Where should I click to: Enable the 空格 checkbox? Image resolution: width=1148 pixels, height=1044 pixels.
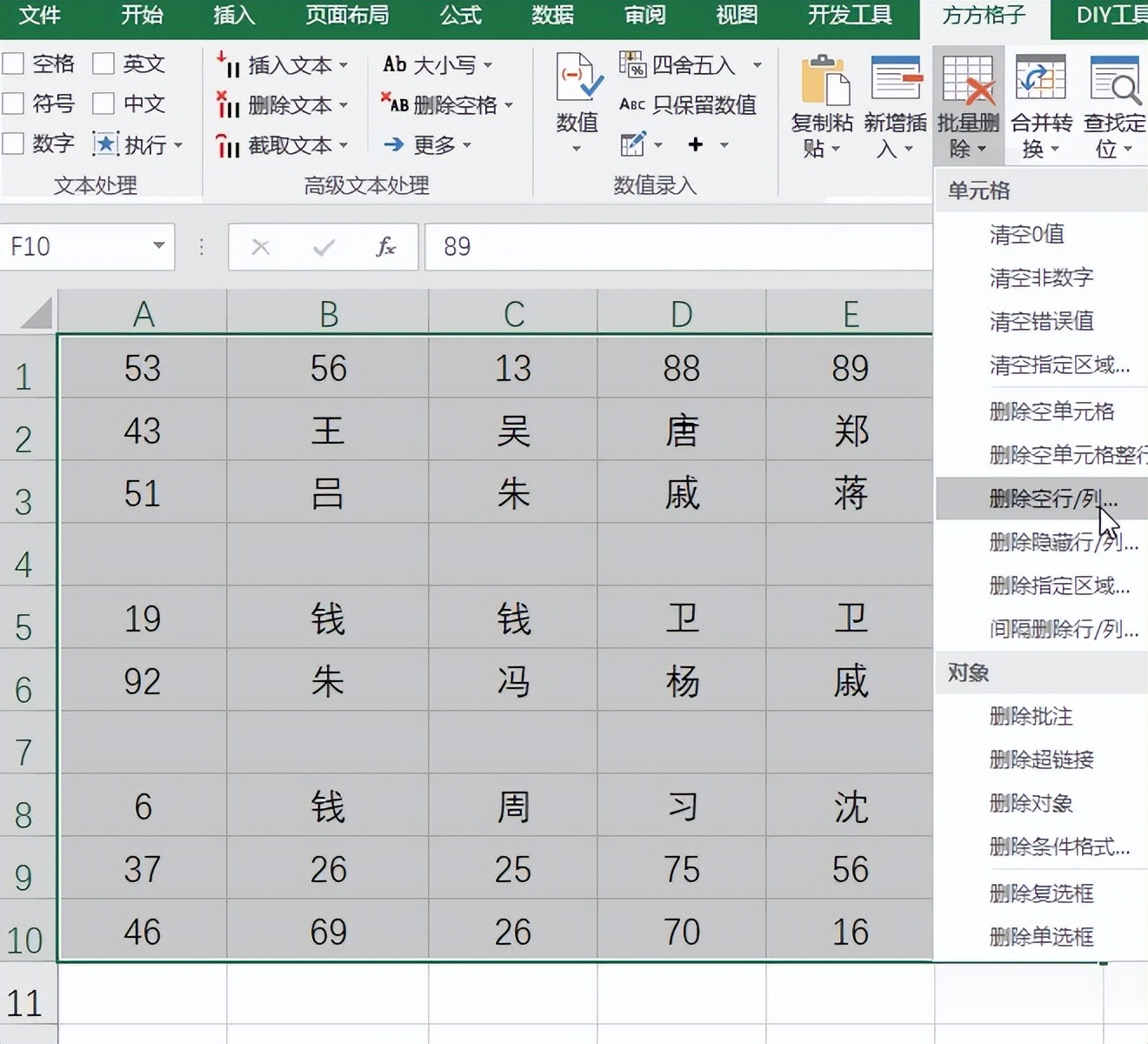tap(13, 63)
